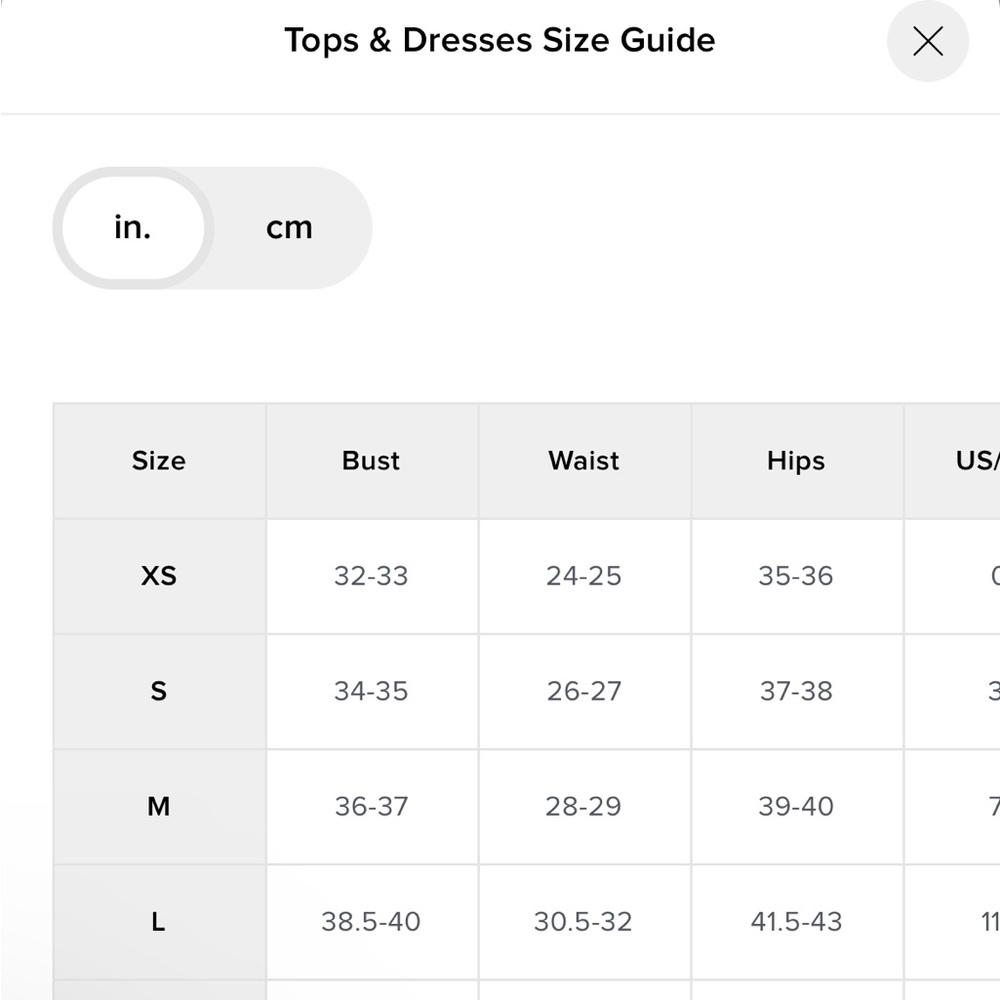Viewport: 1000px width, 1000px height.
Task: Click the L waist value 30.5-32
Action: click(x=584, y=922)
